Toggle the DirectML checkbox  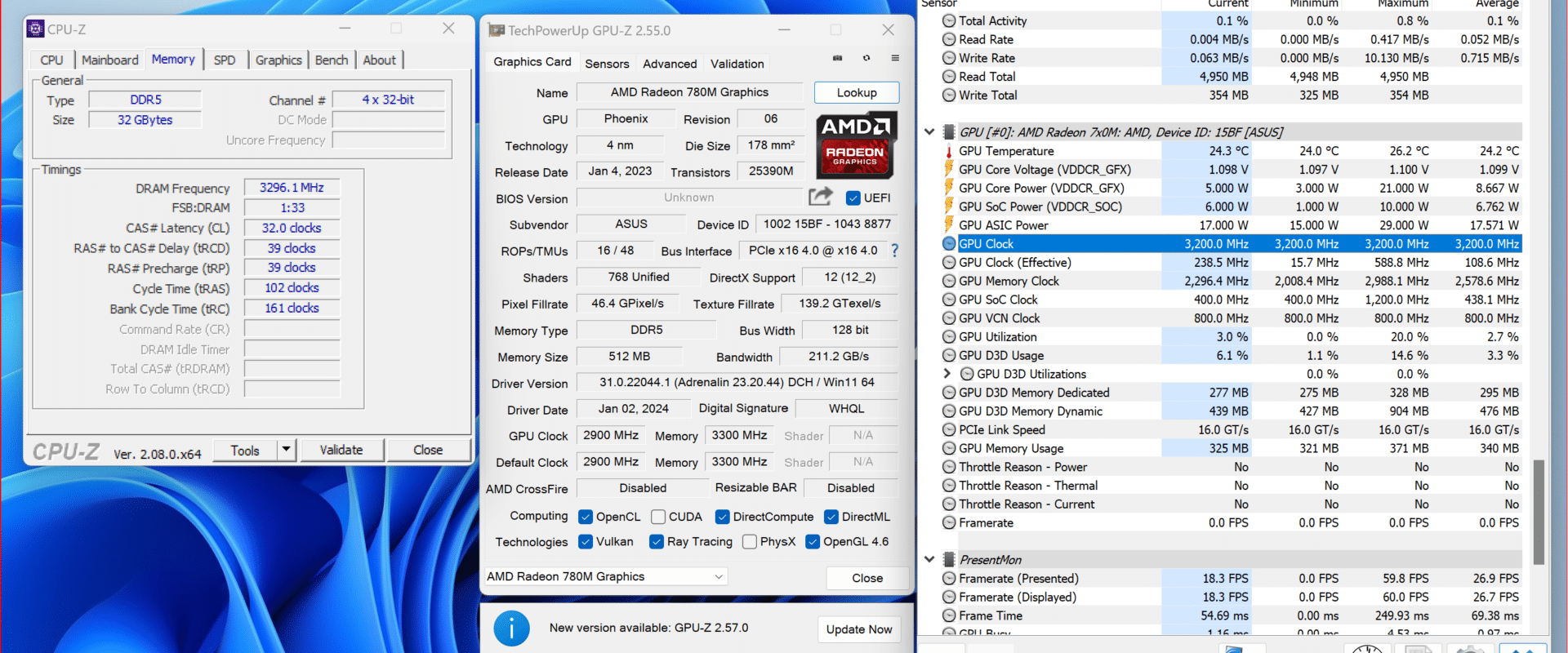[831, 517]
